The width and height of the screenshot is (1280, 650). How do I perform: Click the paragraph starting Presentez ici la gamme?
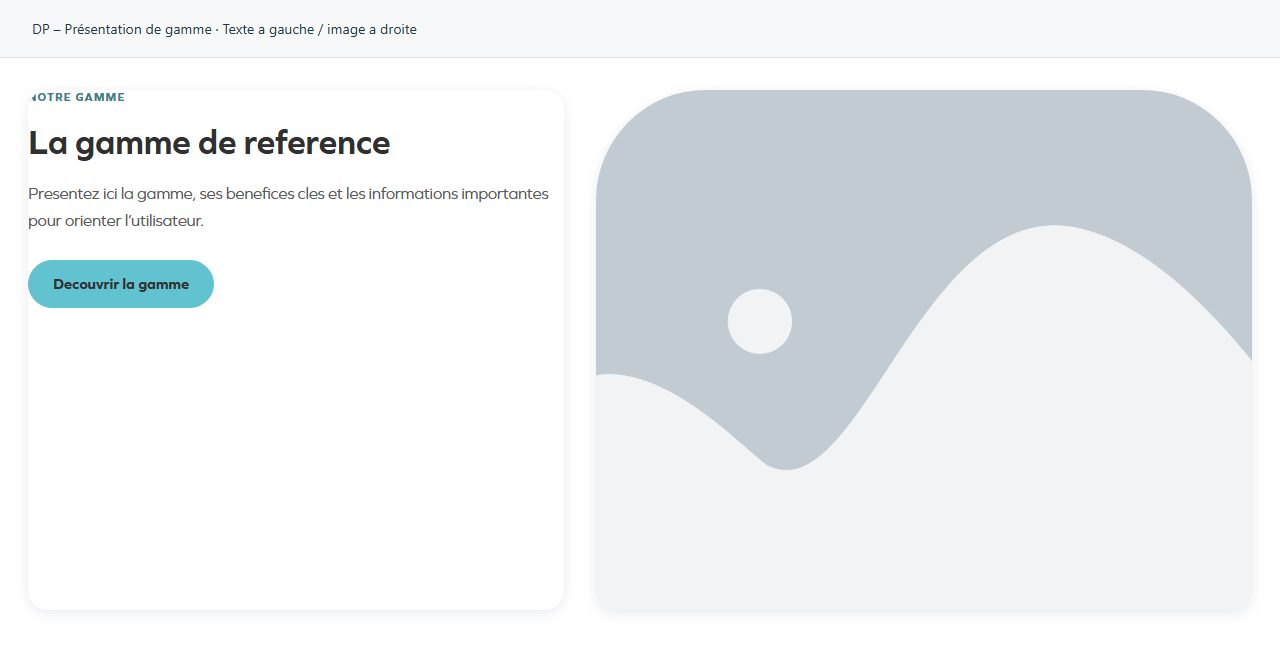tap(289, 207)
